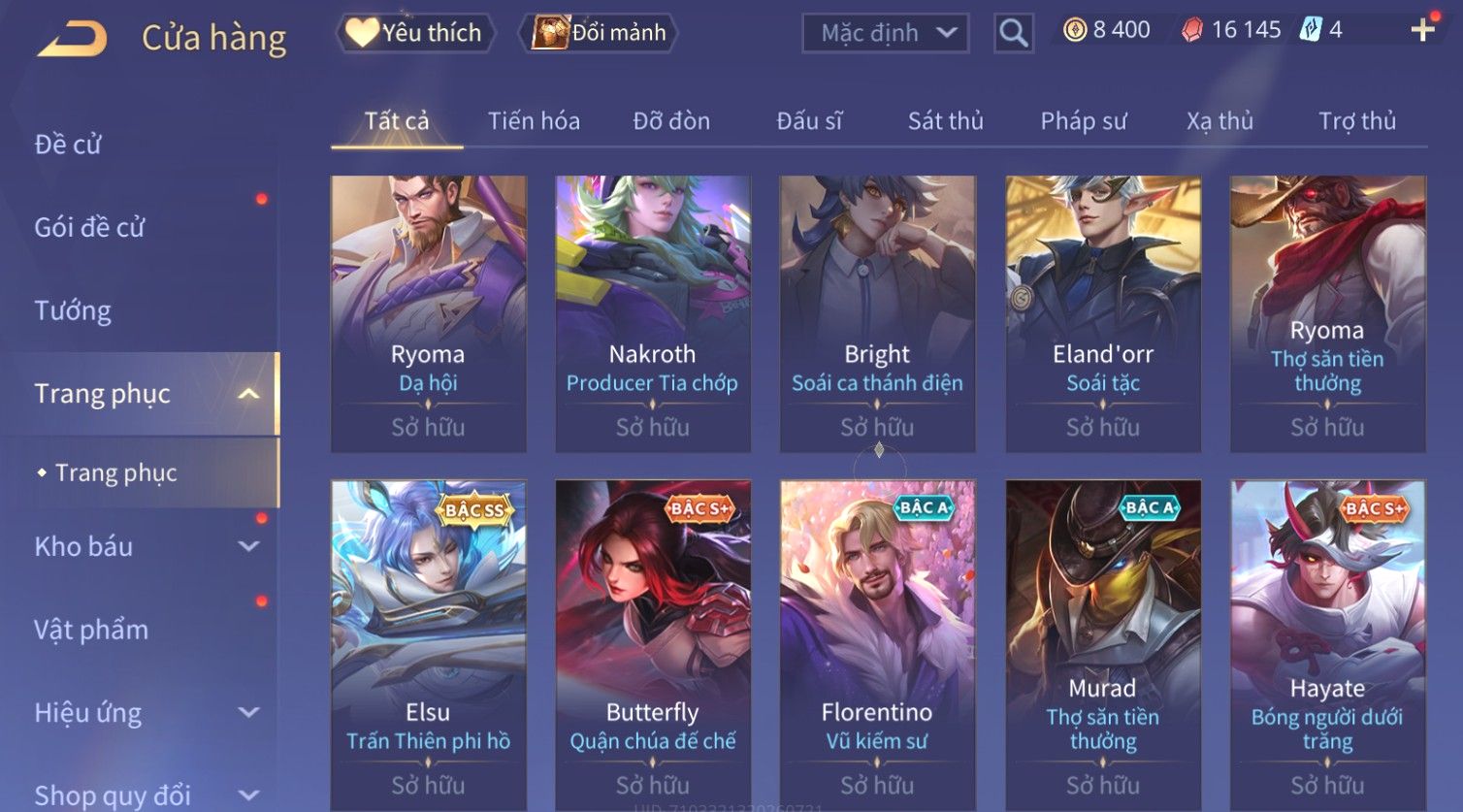Open the Đổi mảnh chest icon
The image size is (1463, 812).
pos(550,32)
